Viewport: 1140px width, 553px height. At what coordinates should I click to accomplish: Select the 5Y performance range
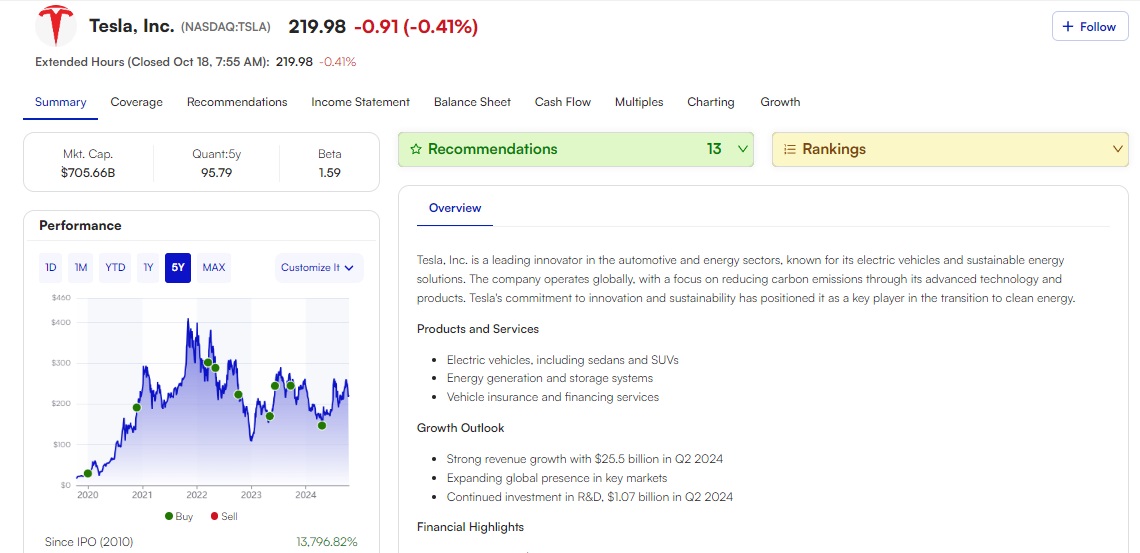tap(178, 267)
